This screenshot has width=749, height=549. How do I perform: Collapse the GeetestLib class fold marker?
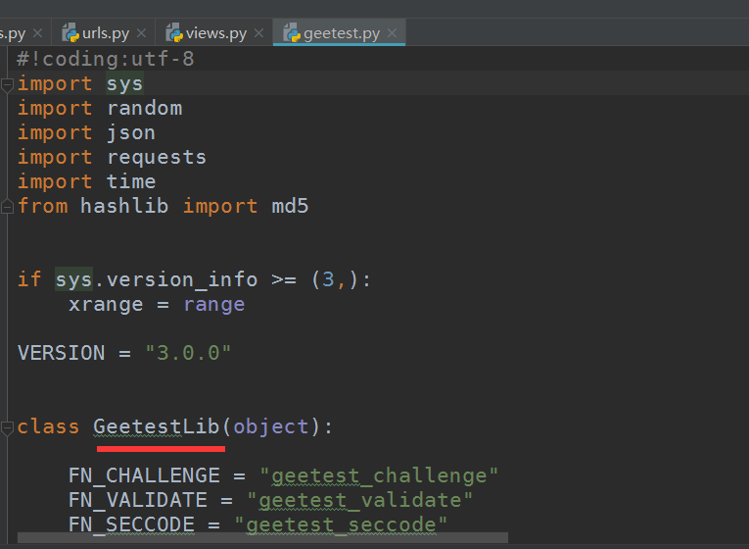pyautogui.click(x=7, y=427)
